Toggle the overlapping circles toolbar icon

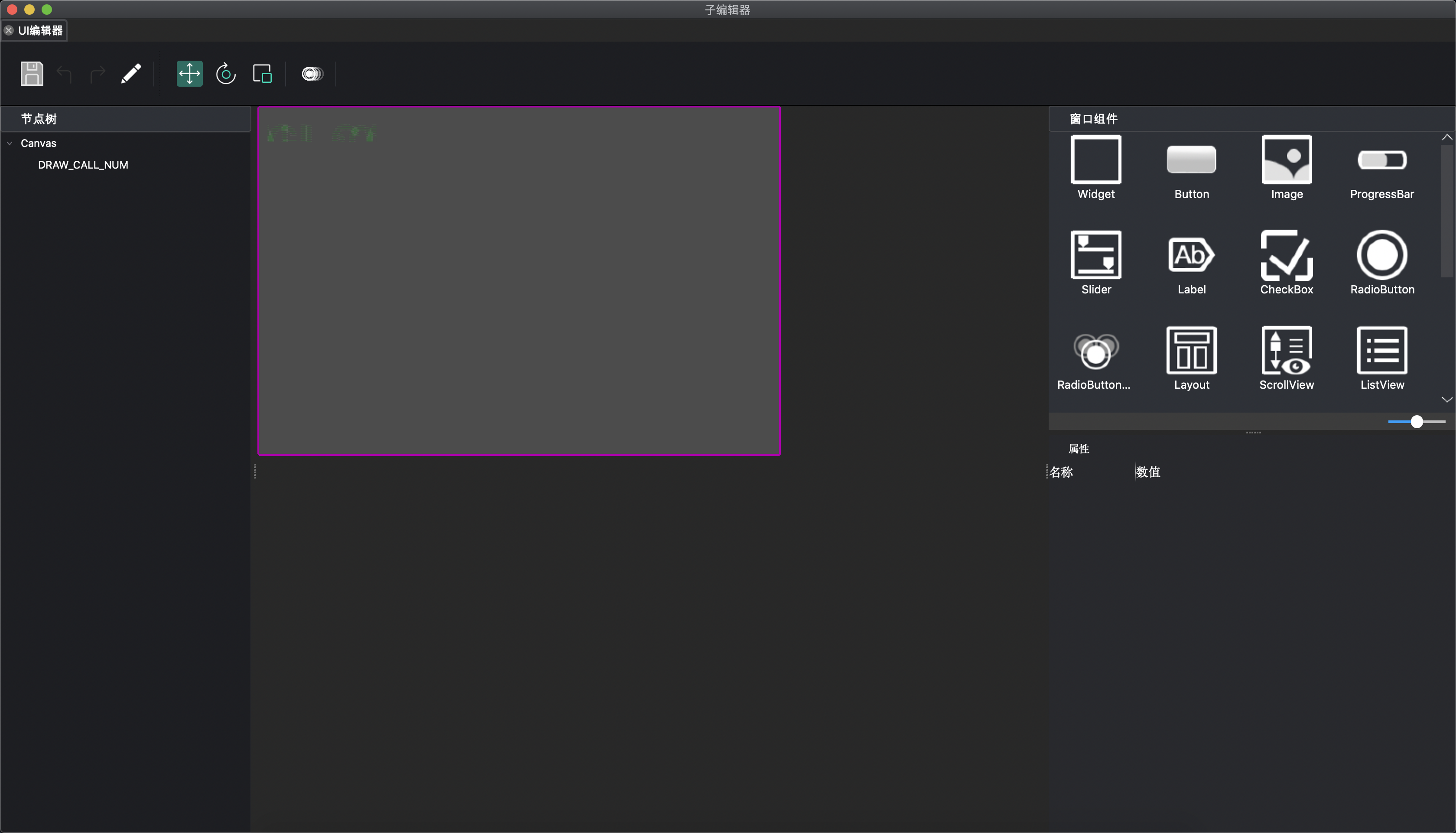pos(312,74)
